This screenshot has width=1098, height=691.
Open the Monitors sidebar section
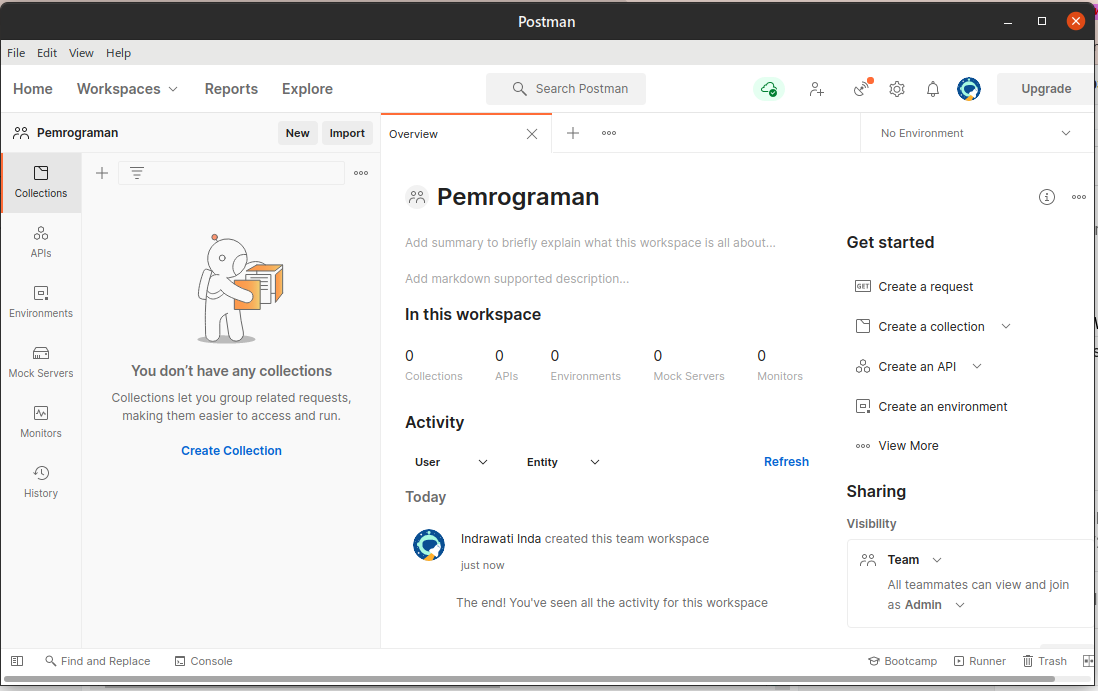click(41, 422)
